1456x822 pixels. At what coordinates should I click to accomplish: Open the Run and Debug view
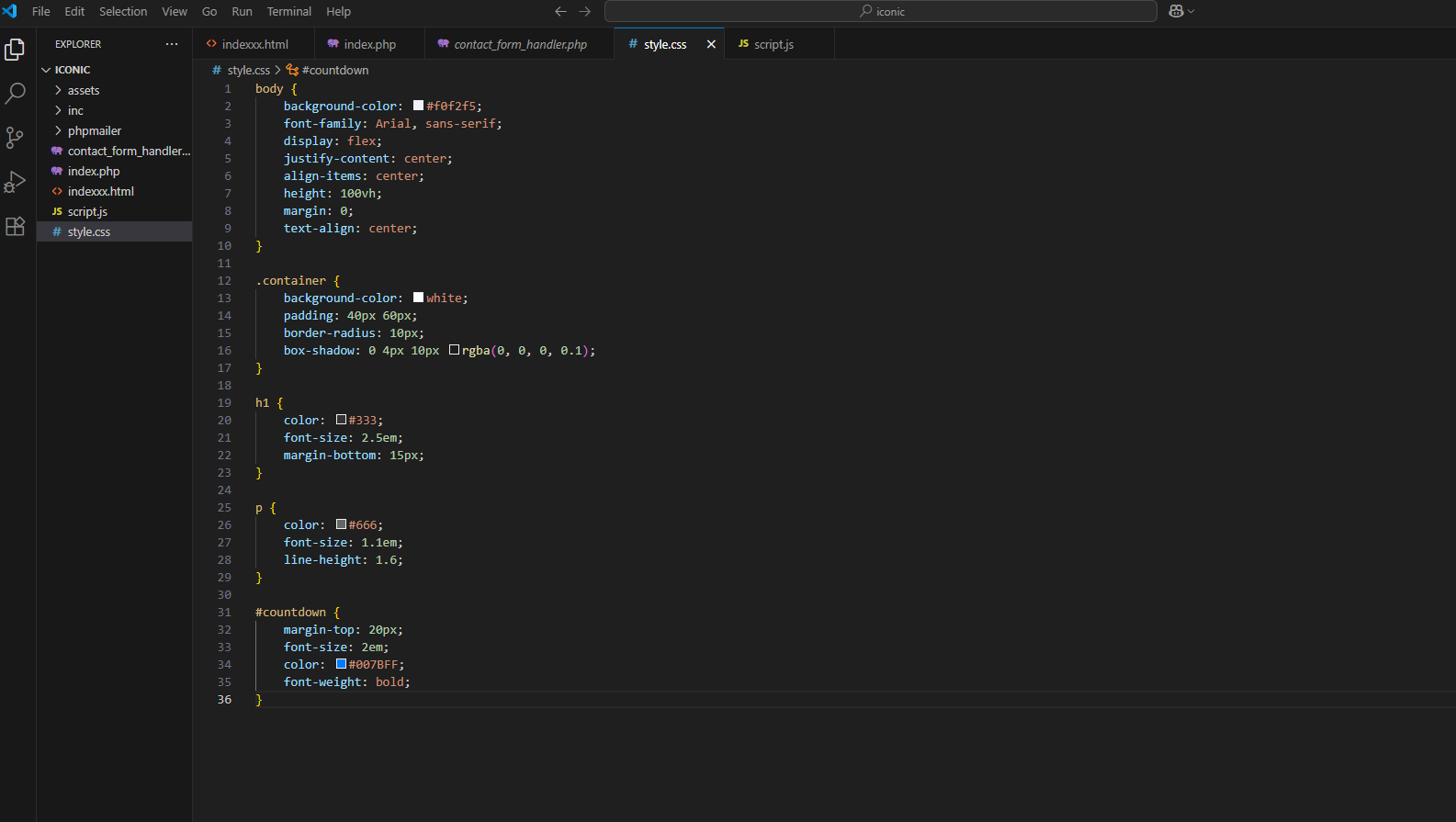[15, 182]
